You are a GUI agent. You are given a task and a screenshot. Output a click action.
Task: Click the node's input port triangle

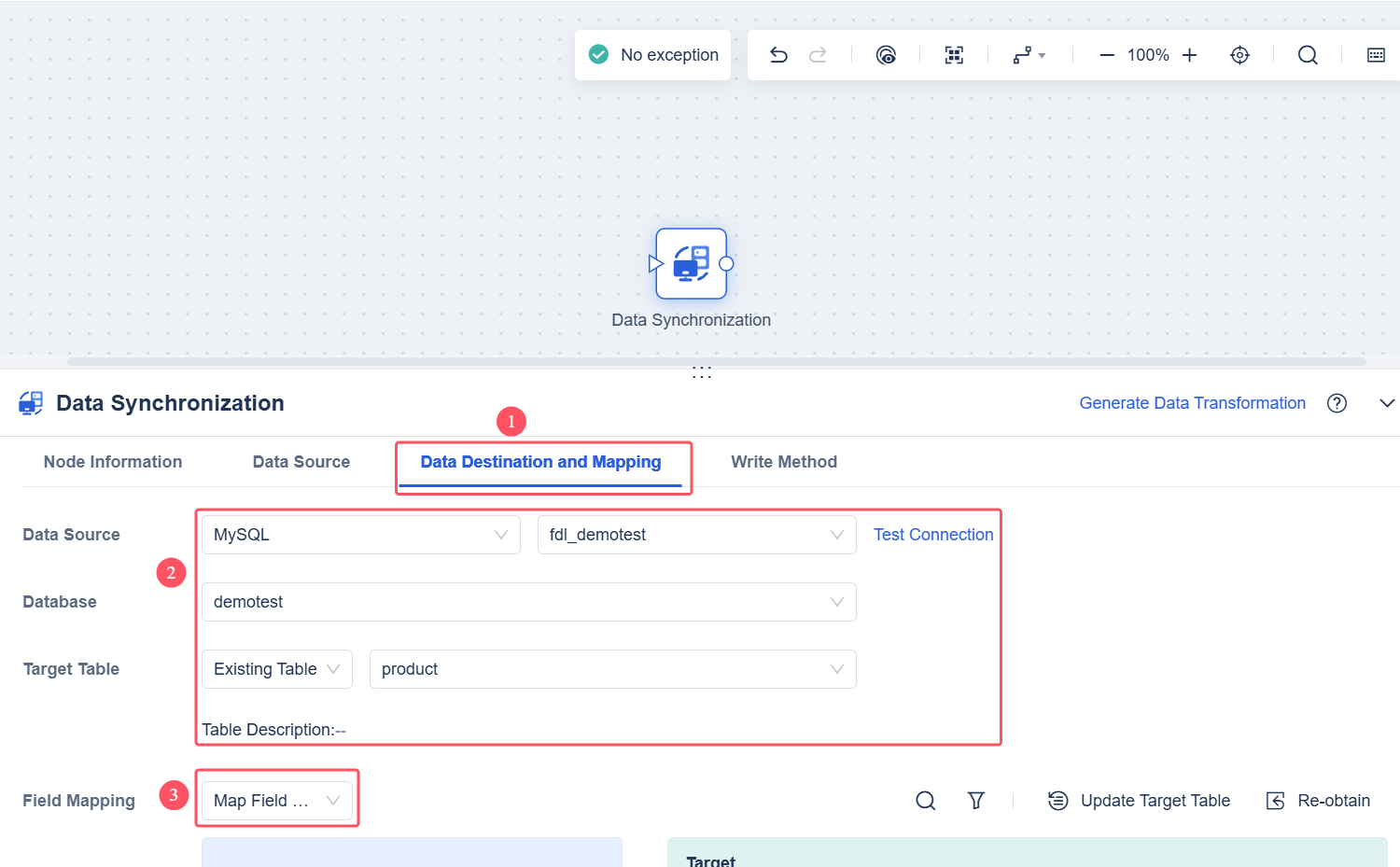click(655, 264)
